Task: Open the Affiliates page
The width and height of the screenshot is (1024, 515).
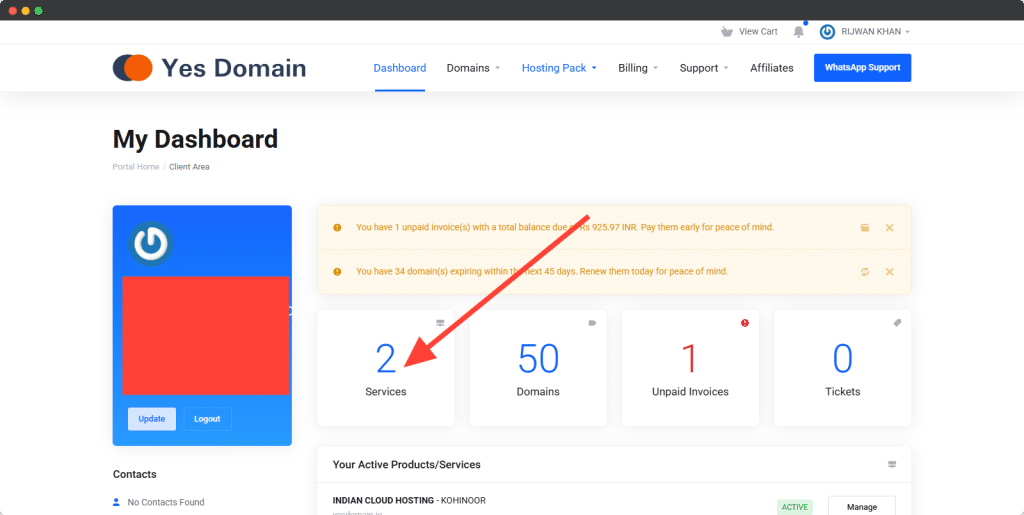Action: coord(772,68)
